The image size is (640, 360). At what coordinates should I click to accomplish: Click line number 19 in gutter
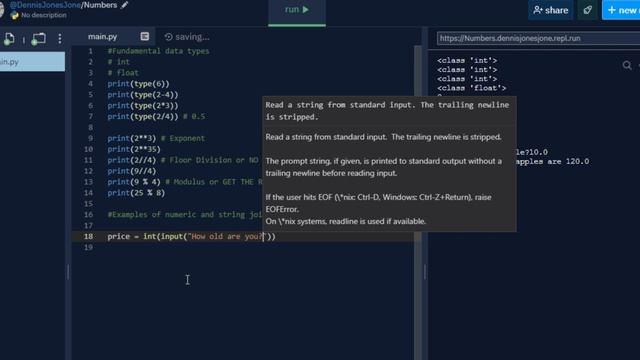(x=88, y=247)
